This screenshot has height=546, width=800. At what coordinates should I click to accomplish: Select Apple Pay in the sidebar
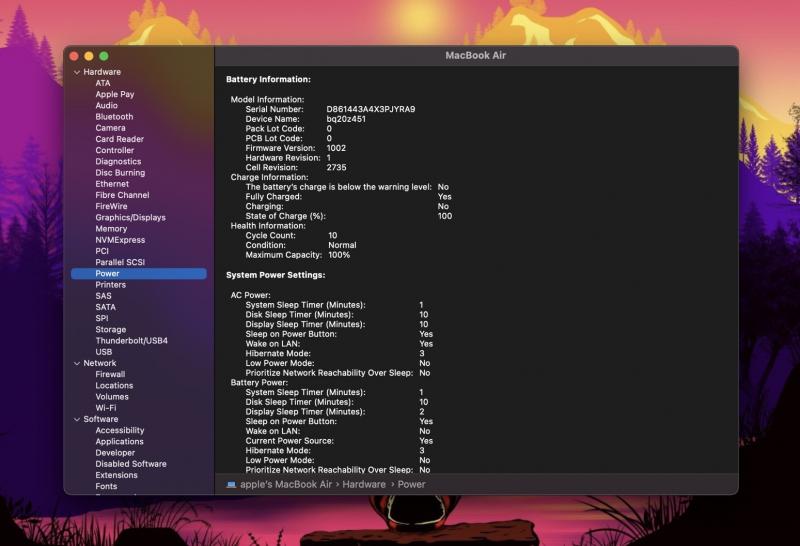point(115,94)
